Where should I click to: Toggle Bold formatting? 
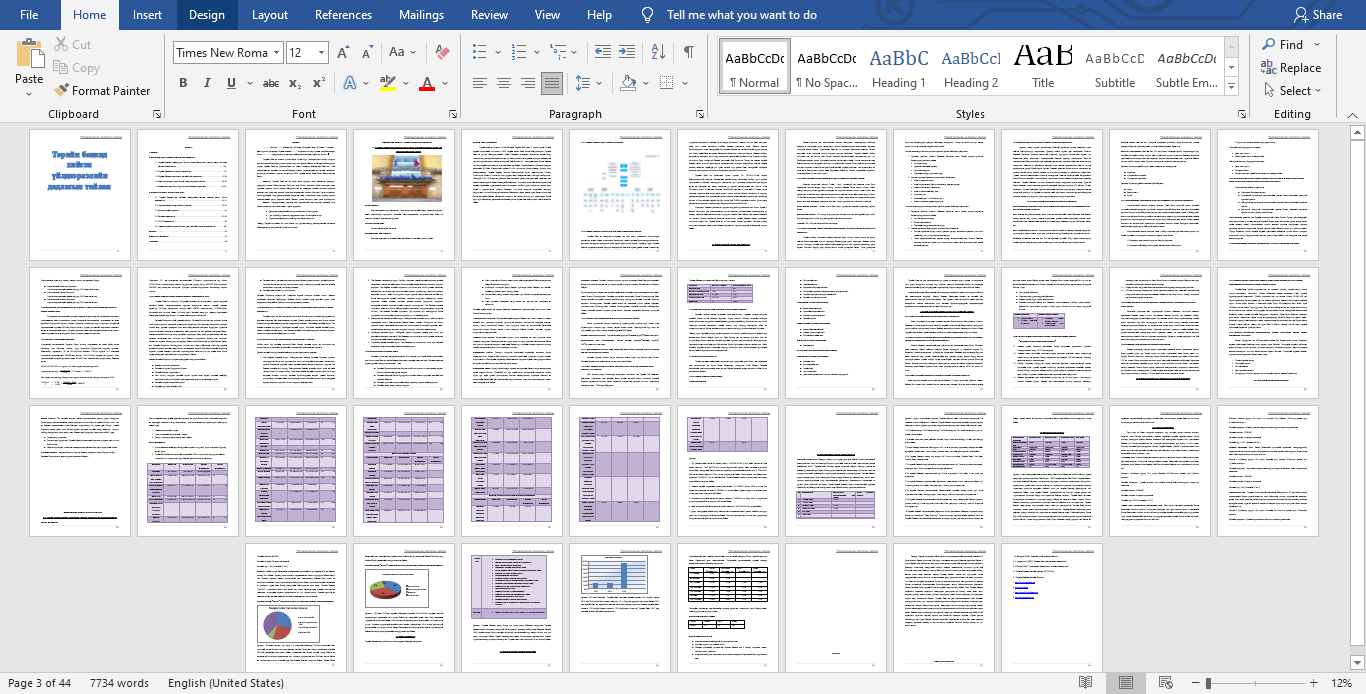click(x=183, y=83)
